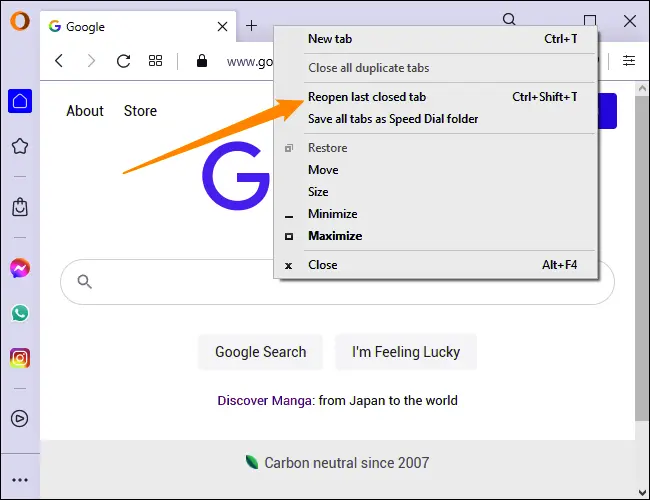650x500 pixels.
Task: Select Maximize in the context menu
Action: [x=436, y=236]
